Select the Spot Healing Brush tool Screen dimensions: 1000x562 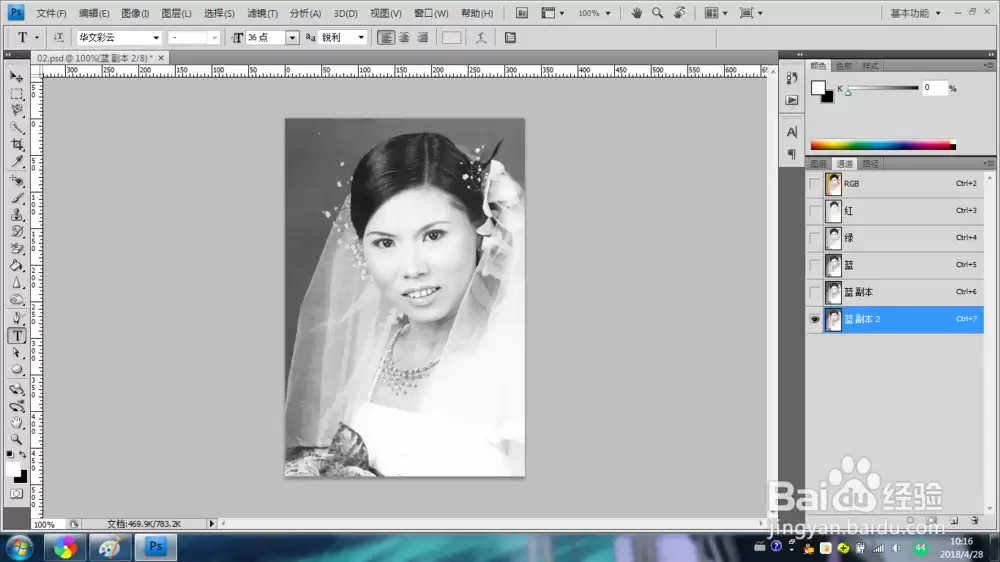click(17, 181)
